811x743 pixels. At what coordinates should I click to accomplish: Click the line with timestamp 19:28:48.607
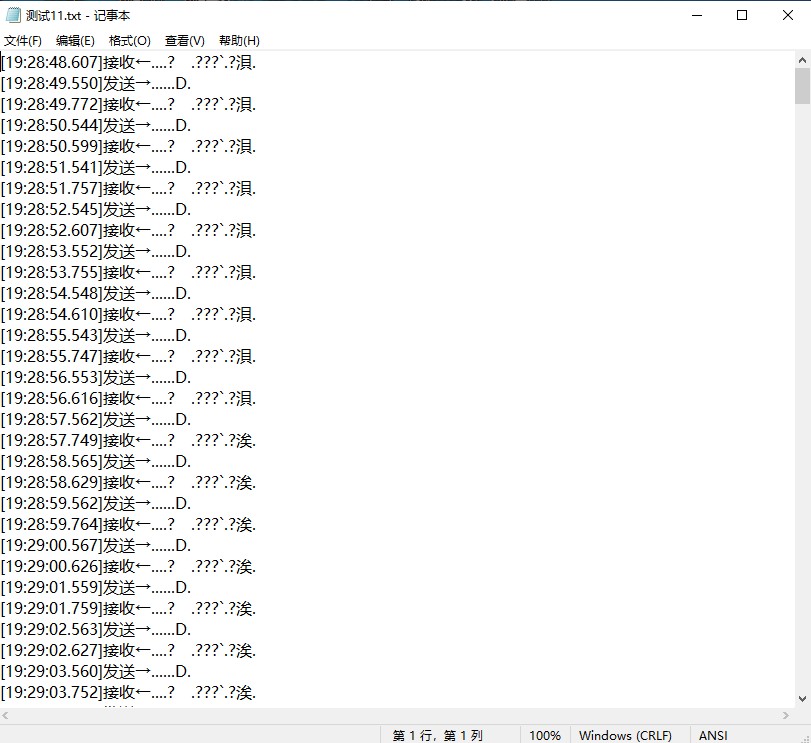(x=128, y=63)
